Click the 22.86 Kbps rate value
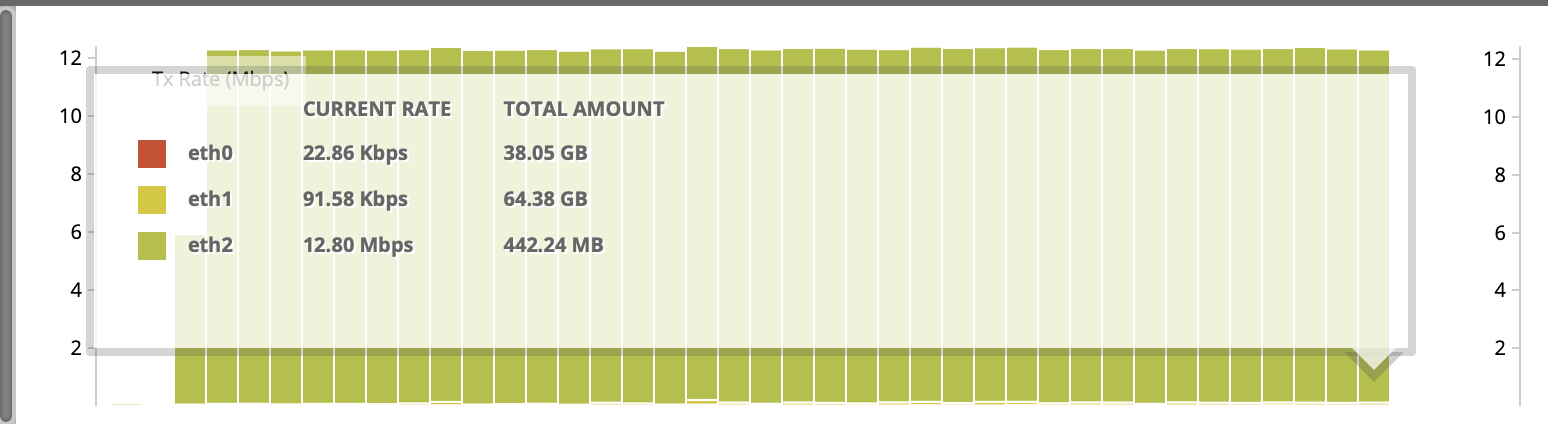Viewport: 1548px width, 424px height. pyautogui.click(x=356, y=155)
